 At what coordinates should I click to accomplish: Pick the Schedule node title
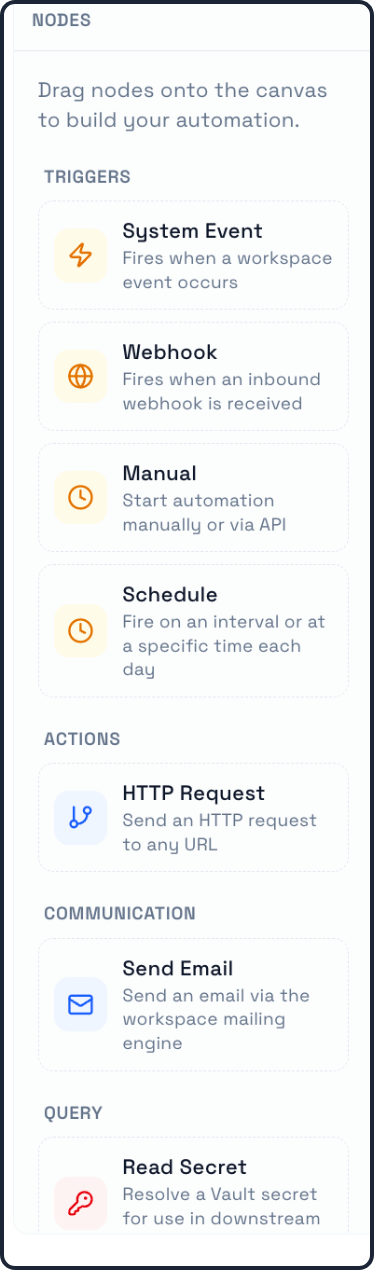[170, 594]
